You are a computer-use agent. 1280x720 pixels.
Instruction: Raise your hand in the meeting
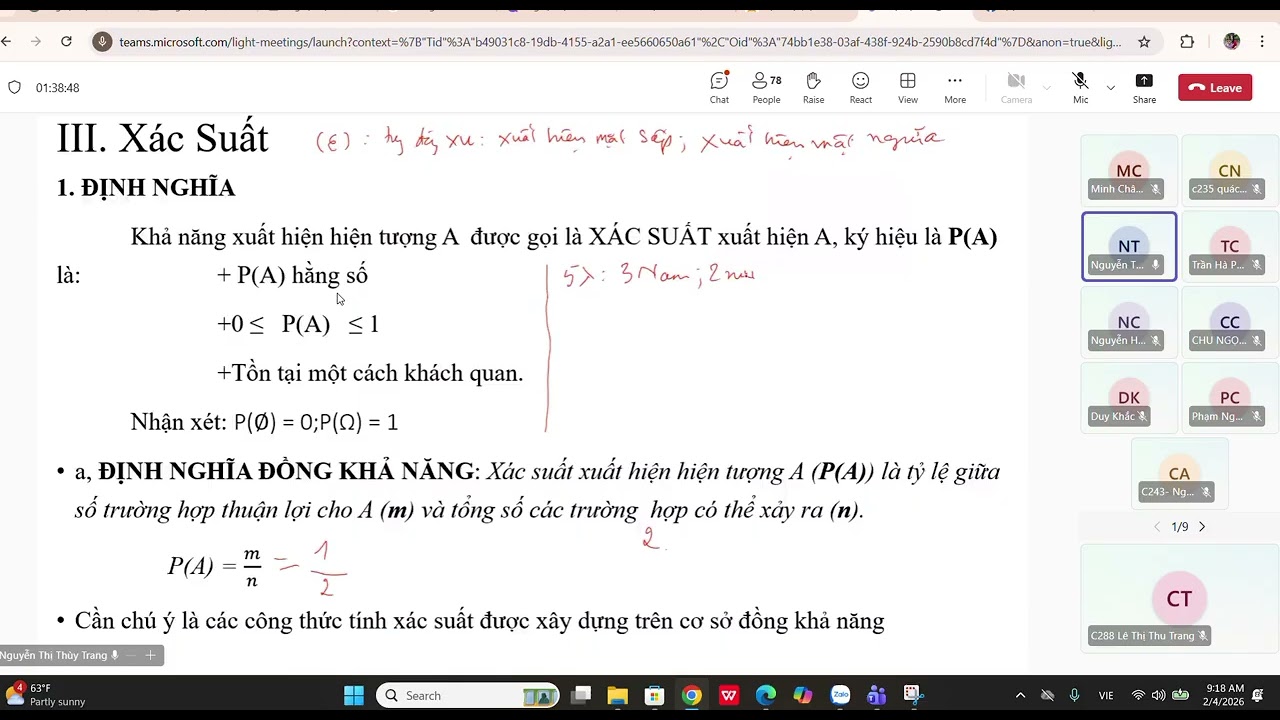813,88
